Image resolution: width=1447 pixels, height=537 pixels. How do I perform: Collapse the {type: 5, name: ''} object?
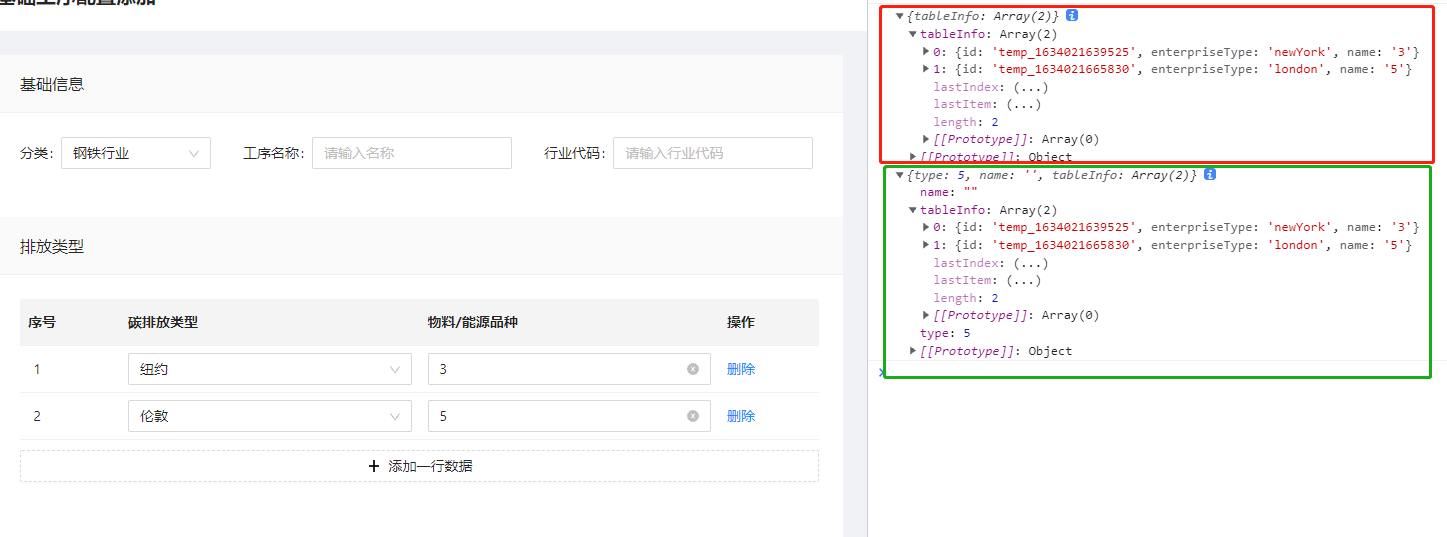coord(900,174)
